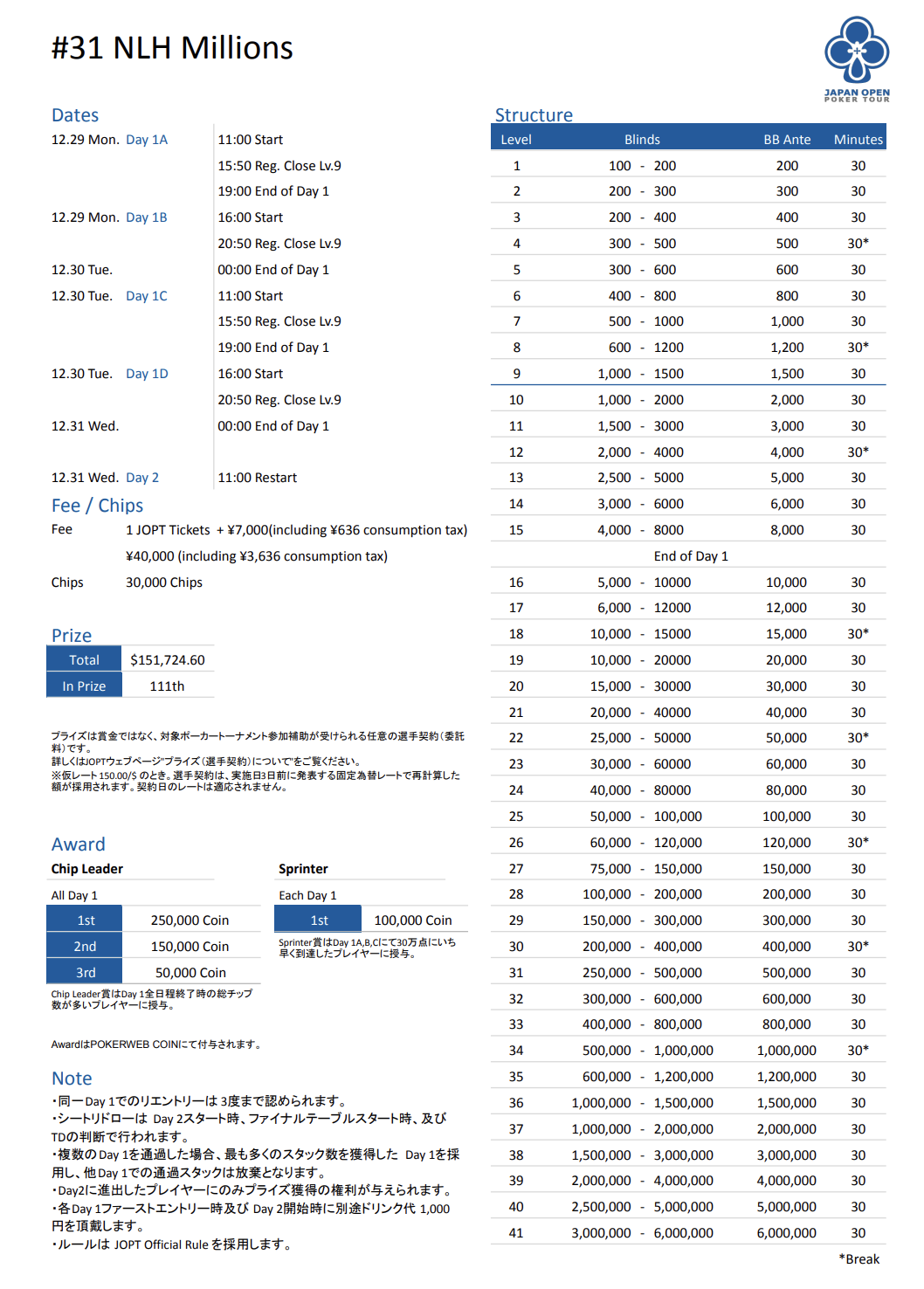
Task: Click the Chip Leader 2nd place cell
Action: 85,947
